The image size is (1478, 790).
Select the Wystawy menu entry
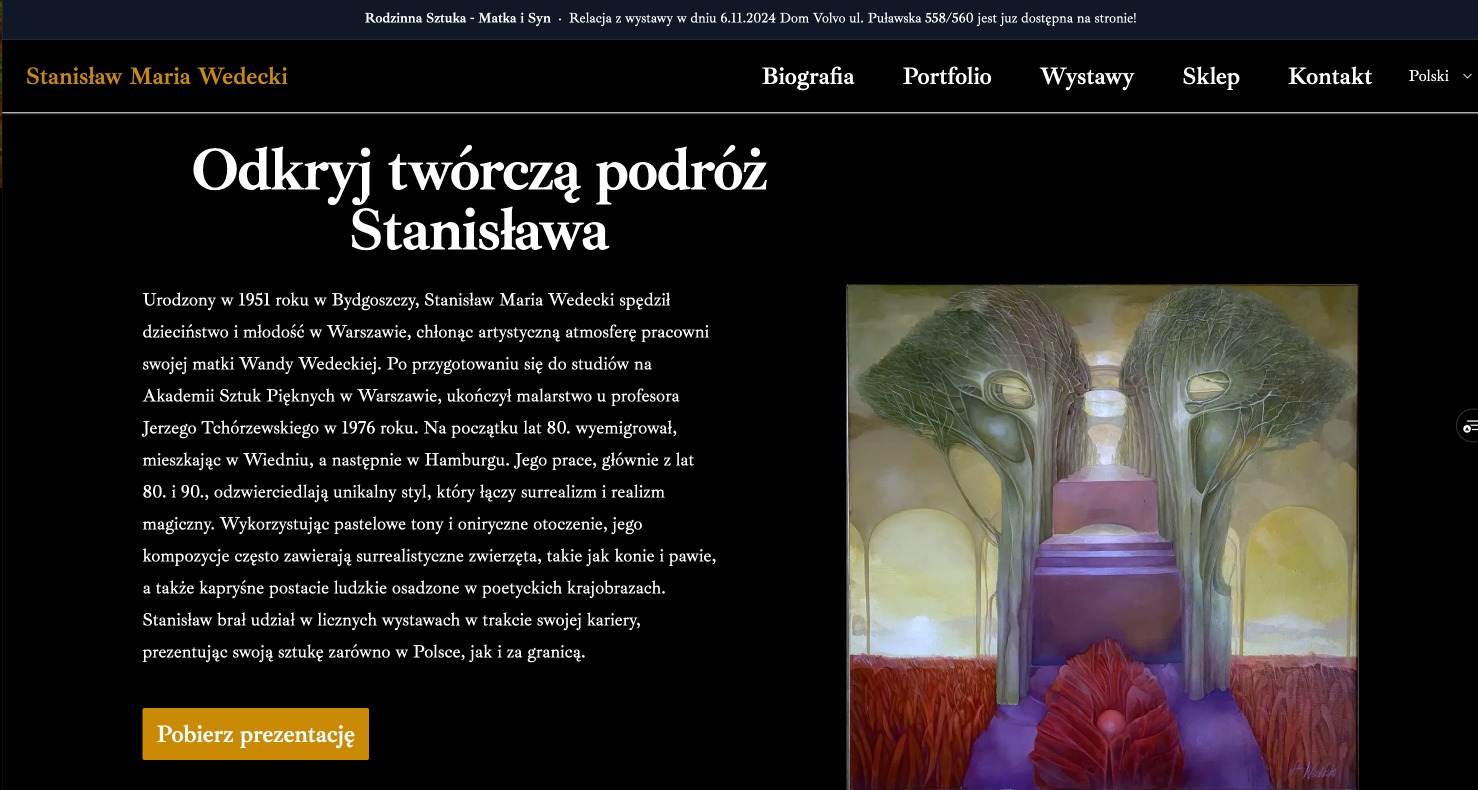click(x=1088, y=76)
